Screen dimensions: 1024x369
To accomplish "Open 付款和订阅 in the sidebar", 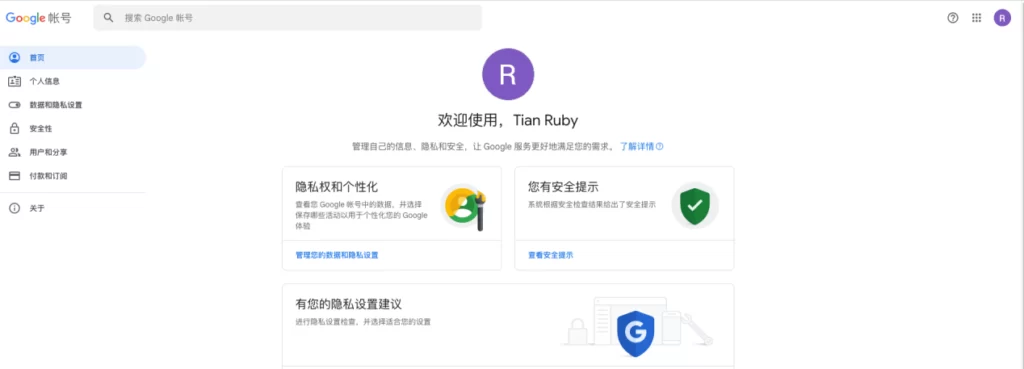I will click(x=72, y=176).
